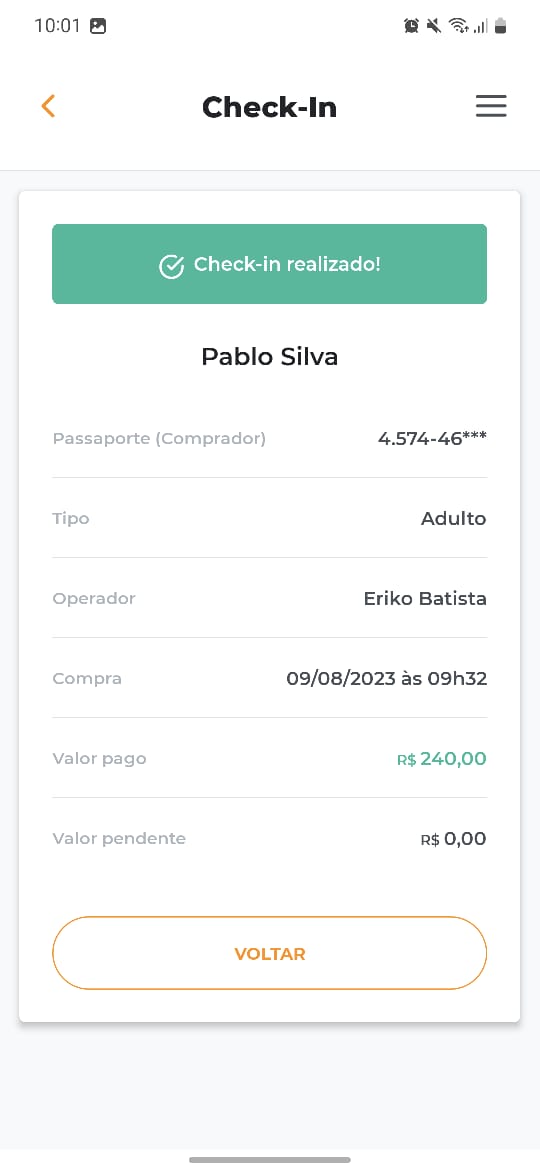Tap operator name Eriko Batista
Viewport: 540px width, 1170px height.
(x=425, y=598)
